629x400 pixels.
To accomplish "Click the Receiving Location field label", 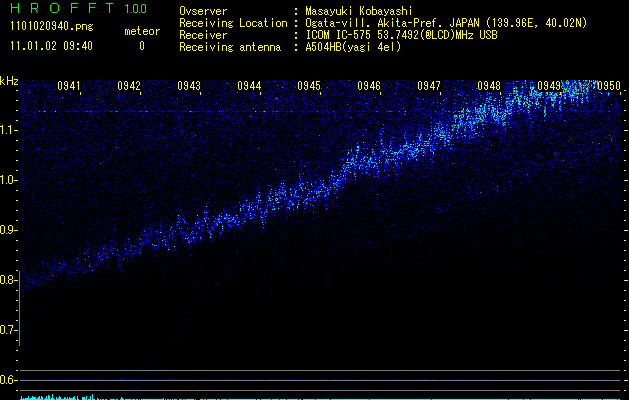I will coord(233,23).
